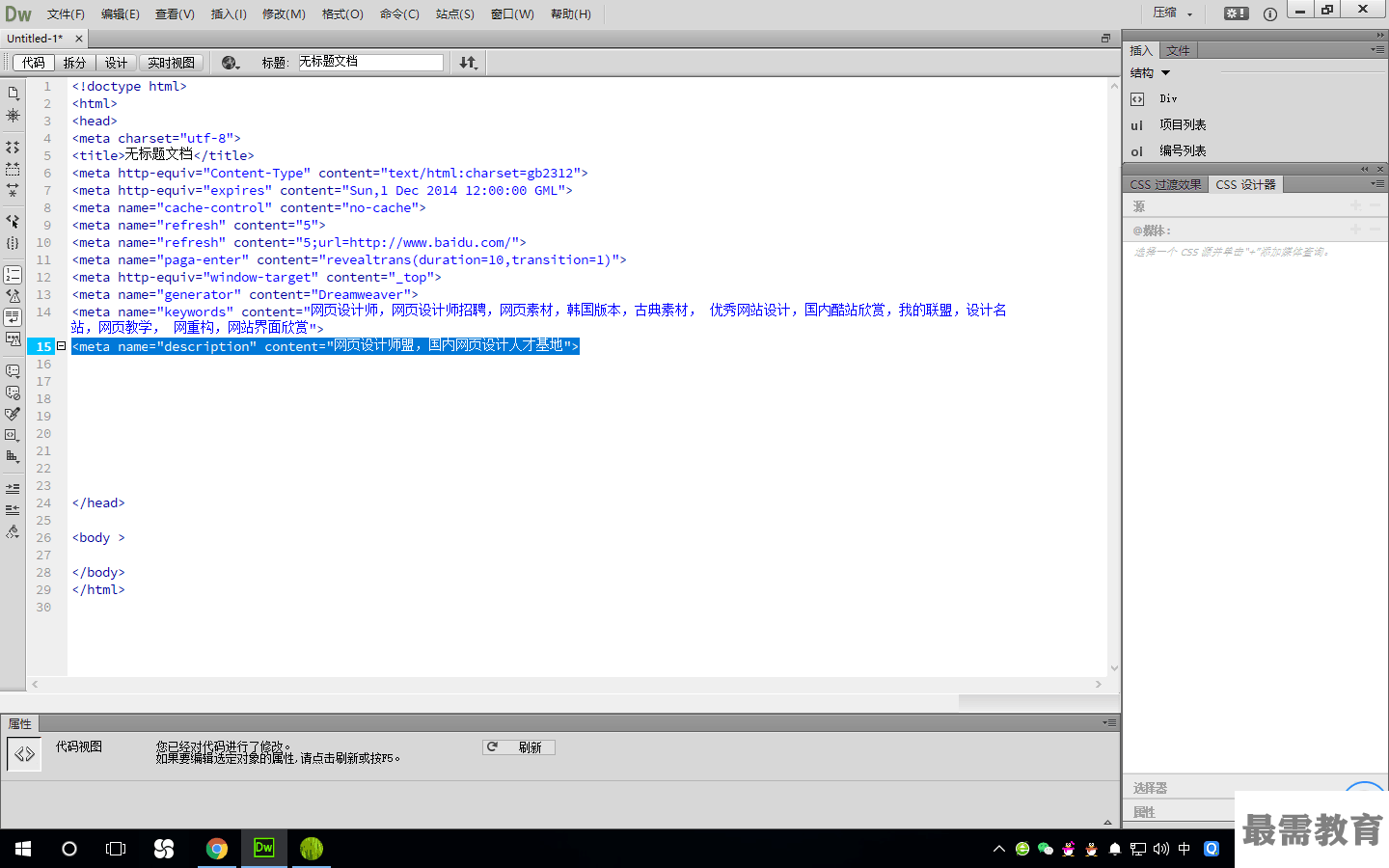Click the 刷新 button in properties
1389x868 pixels.
pos(519,747)
